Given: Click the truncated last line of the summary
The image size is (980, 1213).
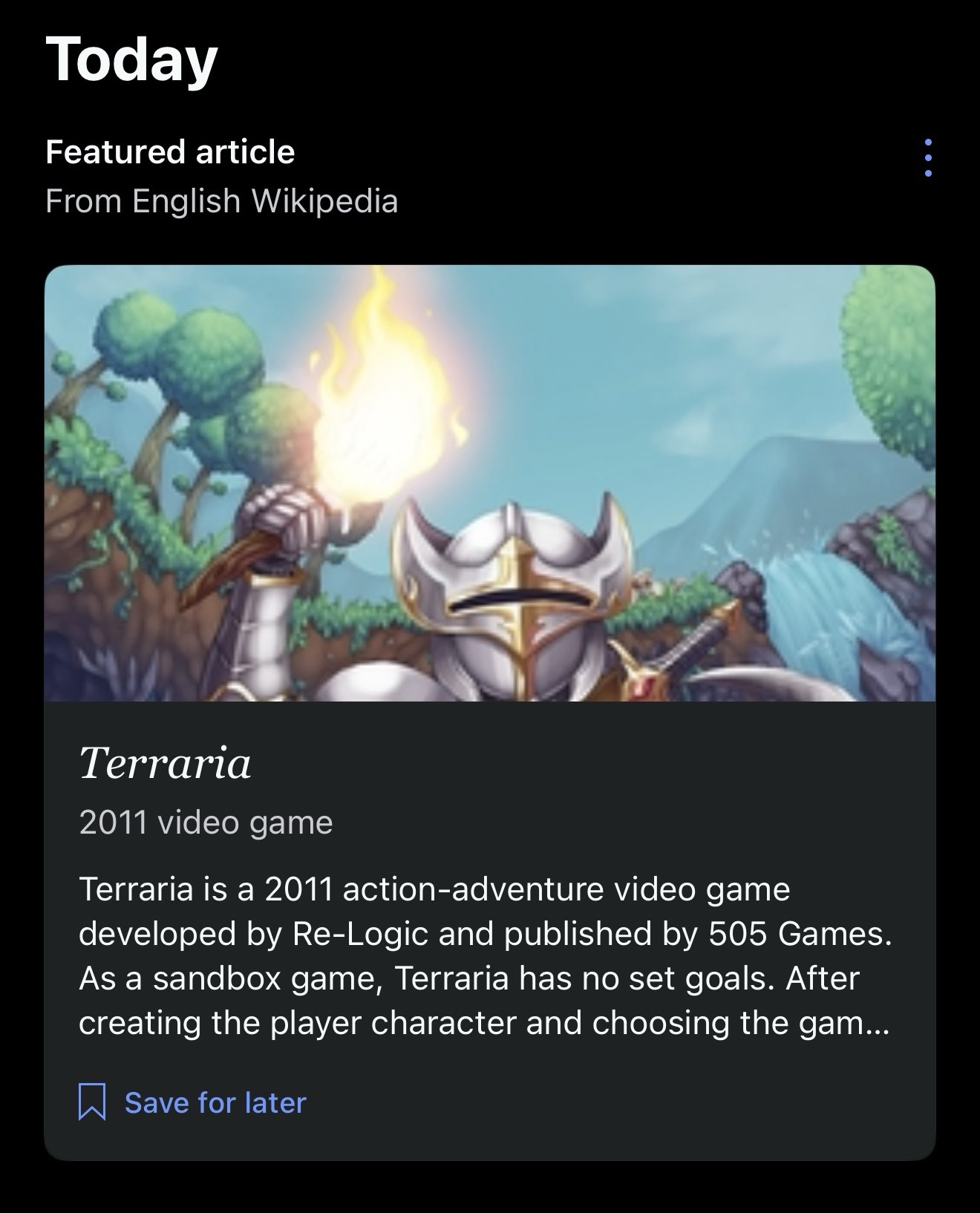Looking at the screenshot, I should (x=483, y=1023).
